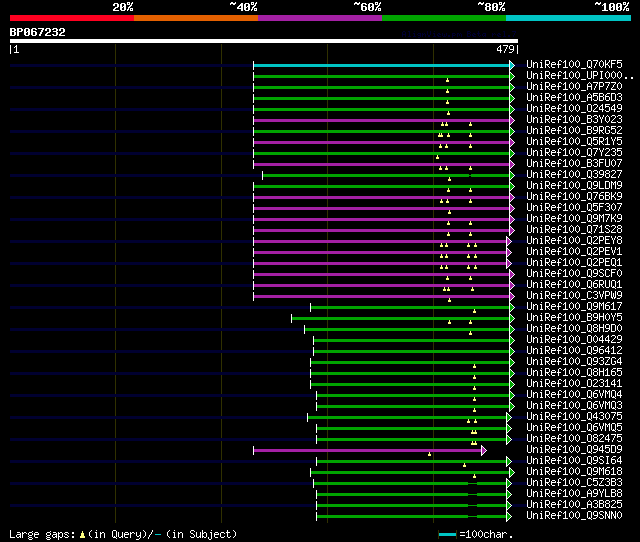Click the purple ~60% identity legend segment
Viewport: 640px width, 542px height.
[x=320, y=18]
